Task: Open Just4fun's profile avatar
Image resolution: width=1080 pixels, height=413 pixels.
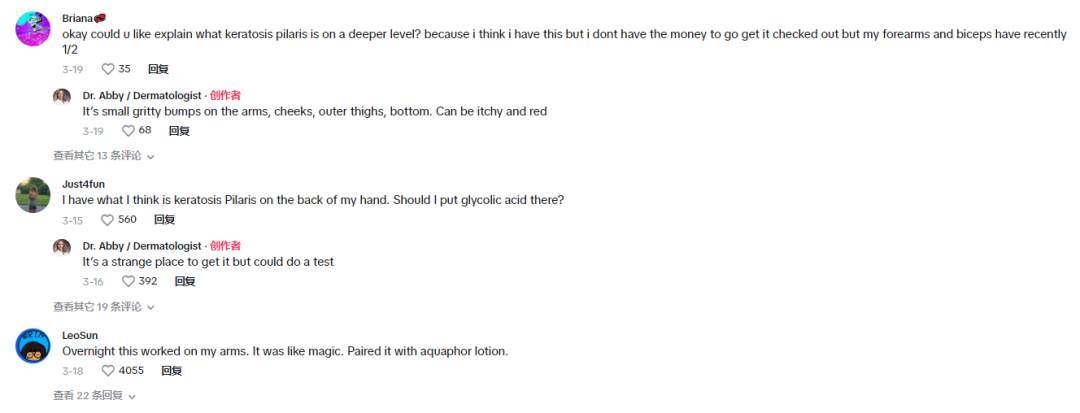Action: 33,195
